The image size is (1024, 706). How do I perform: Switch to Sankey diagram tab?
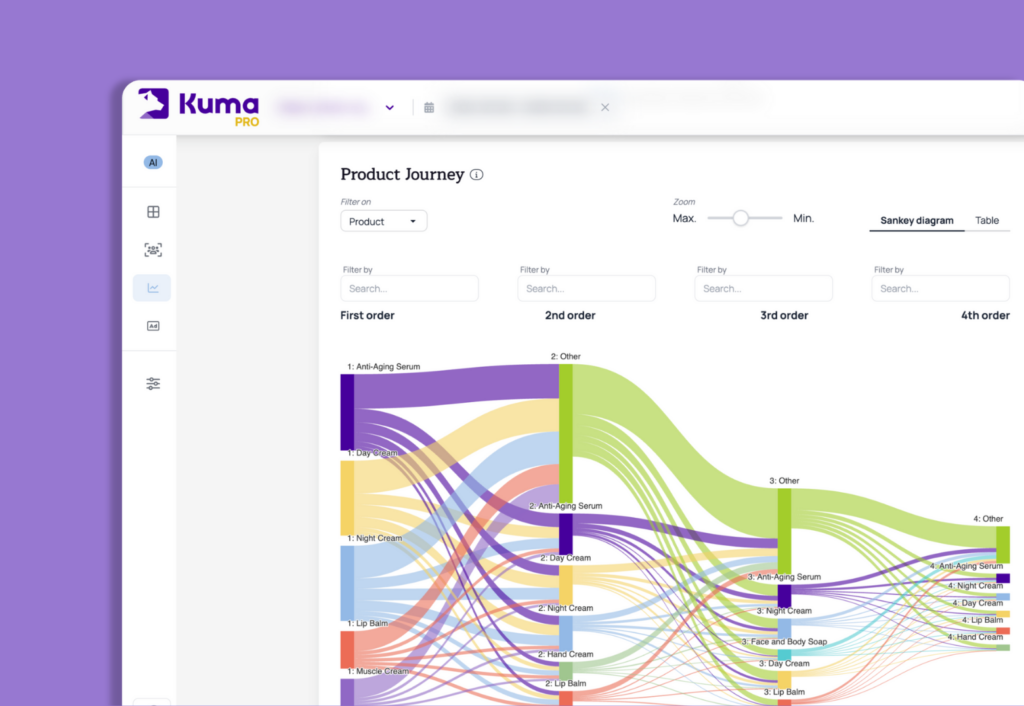pos(917,221)
